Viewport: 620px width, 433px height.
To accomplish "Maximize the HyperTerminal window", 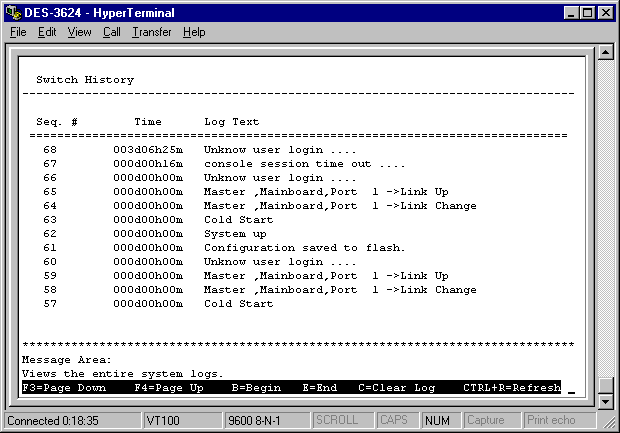I will point(588,12).
